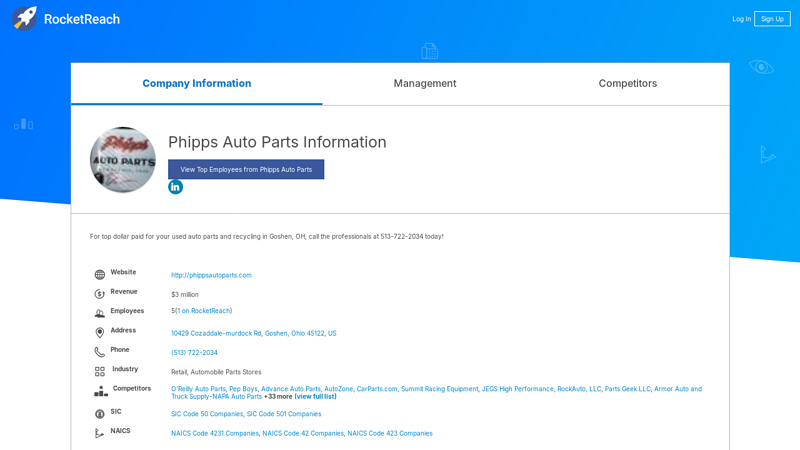Switch to the Company Information tab
The image size is (800, 450).
tap(196, 83)
